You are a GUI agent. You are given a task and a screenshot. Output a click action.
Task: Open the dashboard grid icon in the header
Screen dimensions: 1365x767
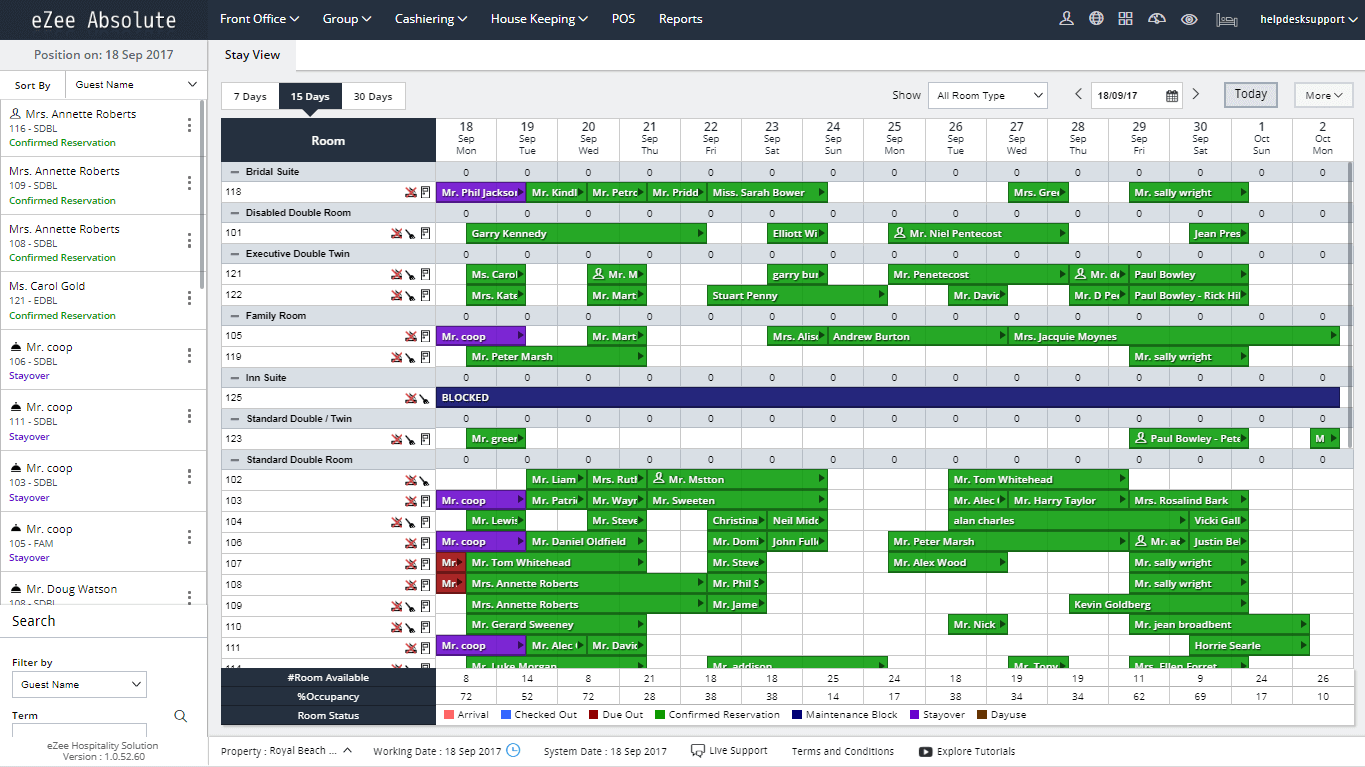tap(1125, 18)
